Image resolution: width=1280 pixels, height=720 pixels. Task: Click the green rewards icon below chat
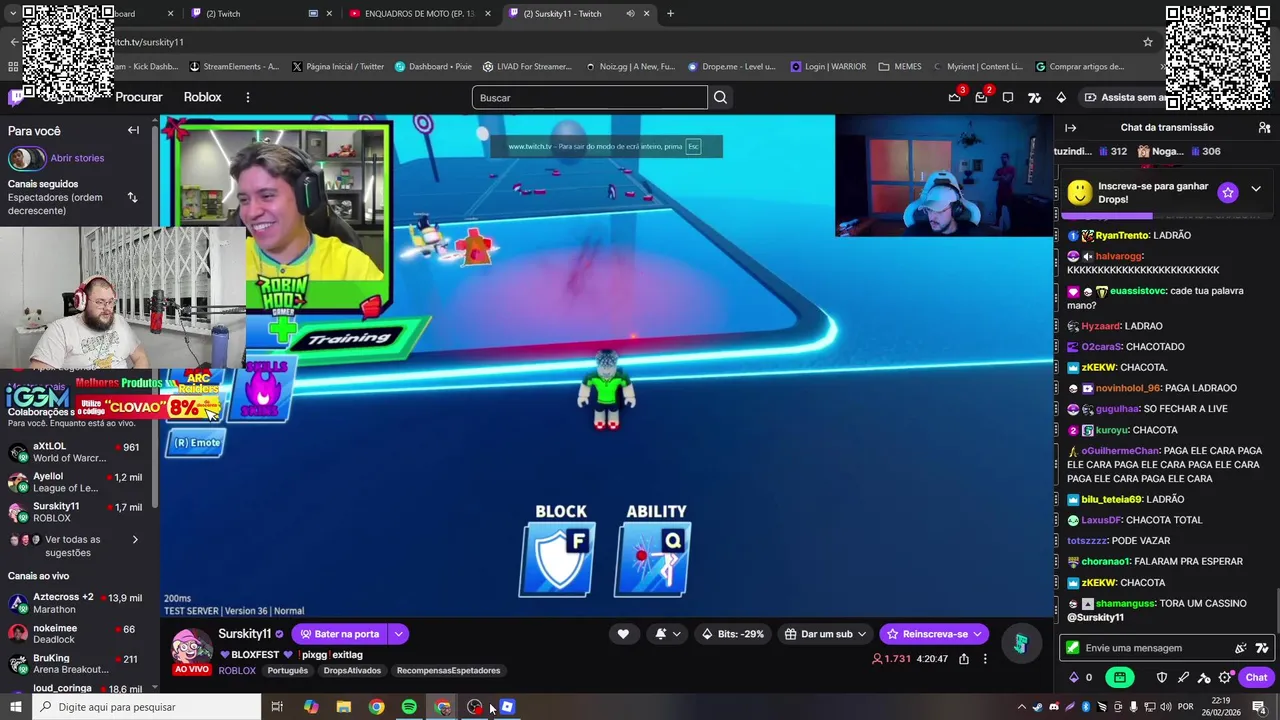(x=1119, y=677)
